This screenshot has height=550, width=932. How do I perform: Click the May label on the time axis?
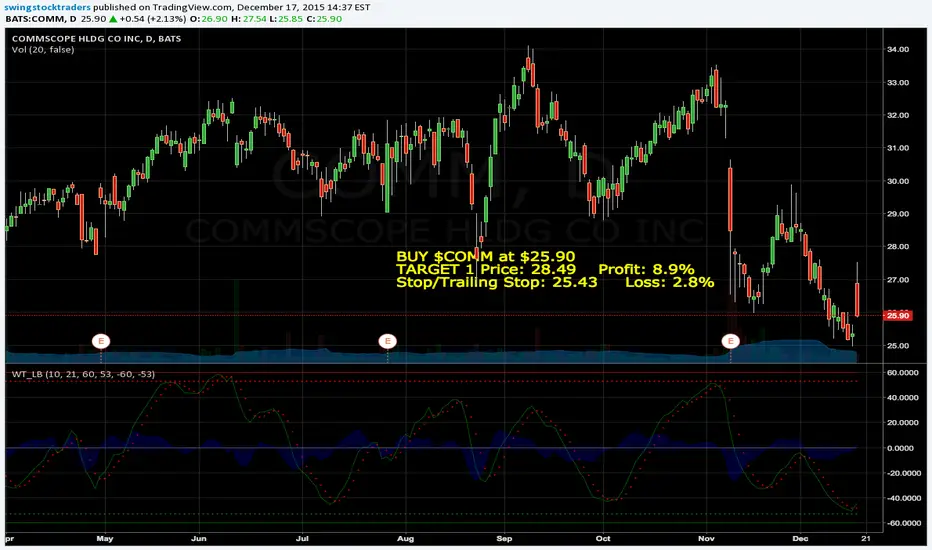coord(105,539)
